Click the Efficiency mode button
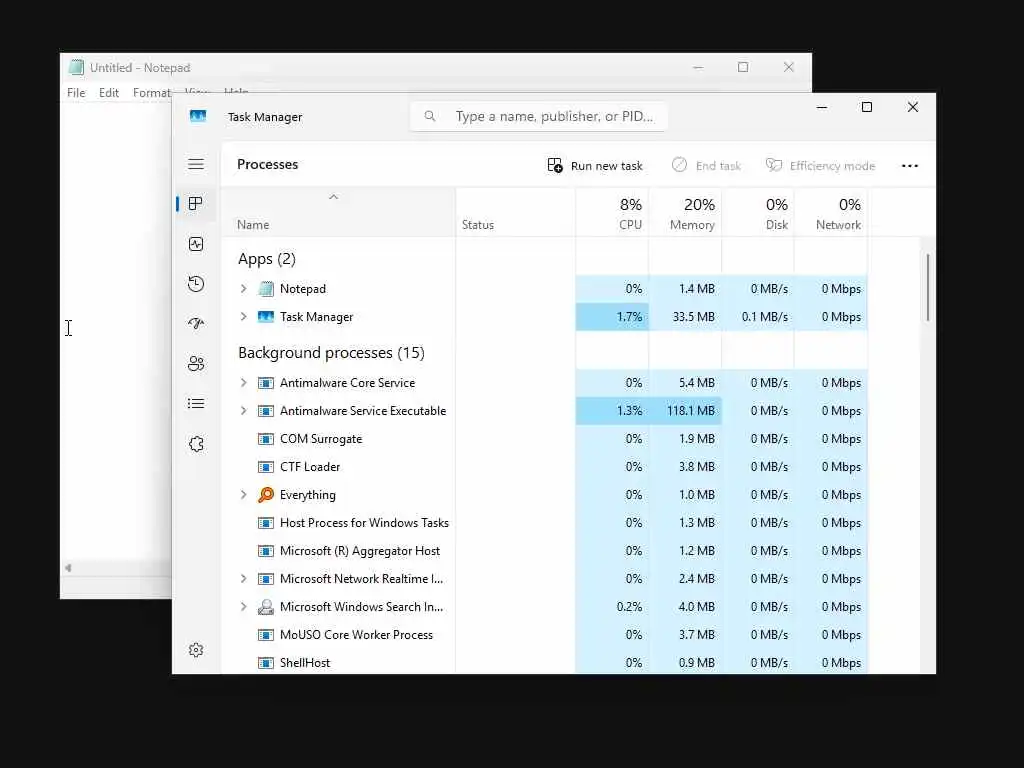 click(x=820, y=166)
